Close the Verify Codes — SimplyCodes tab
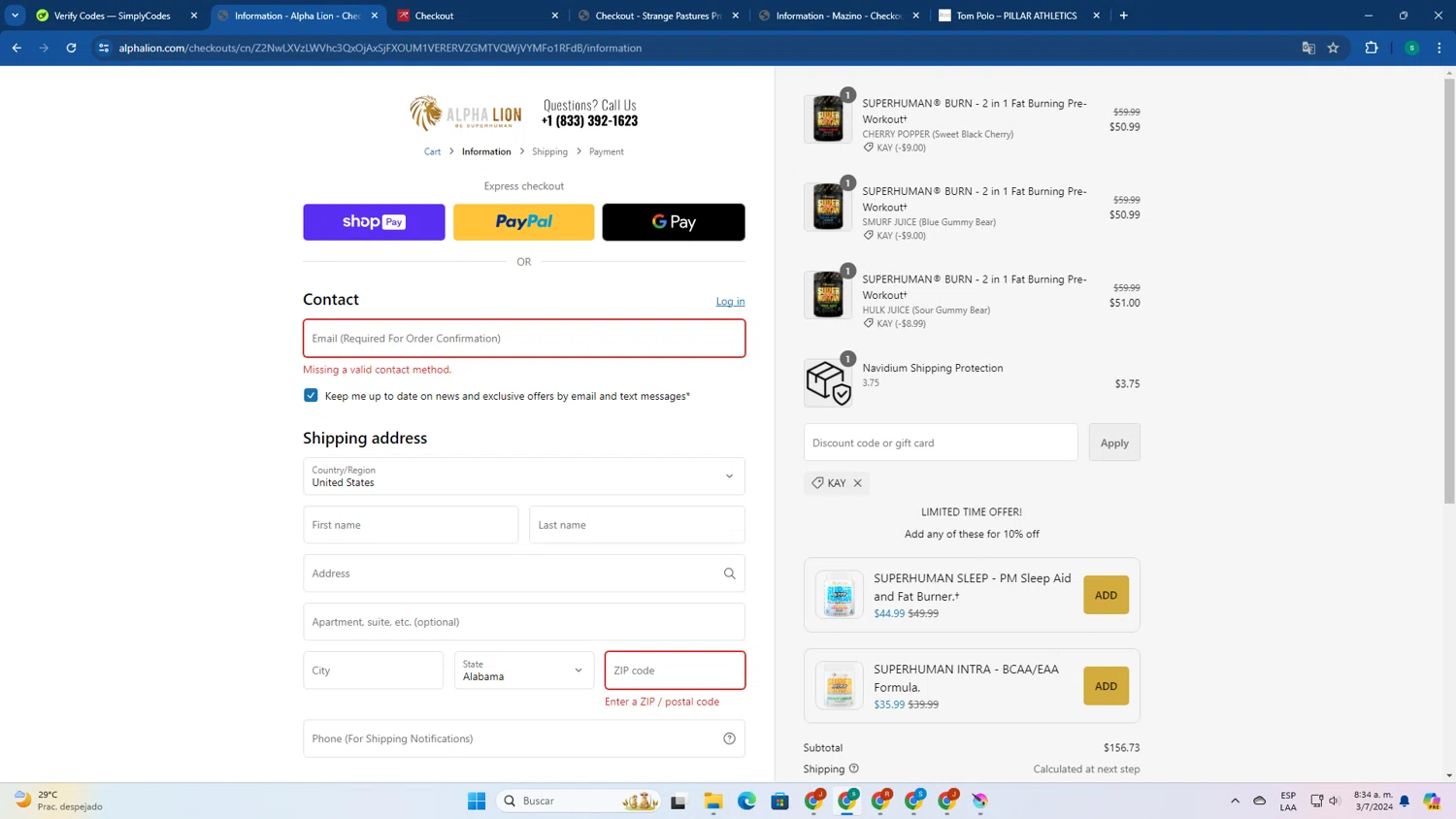This screenshot has width=1456, height=819. pyautogui.click(x=194, y=16)
